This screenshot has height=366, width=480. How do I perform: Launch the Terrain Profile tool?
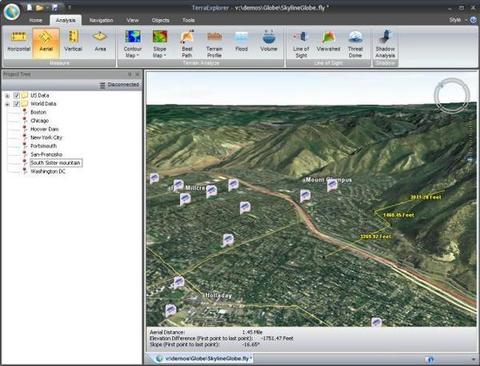point(214,44)
